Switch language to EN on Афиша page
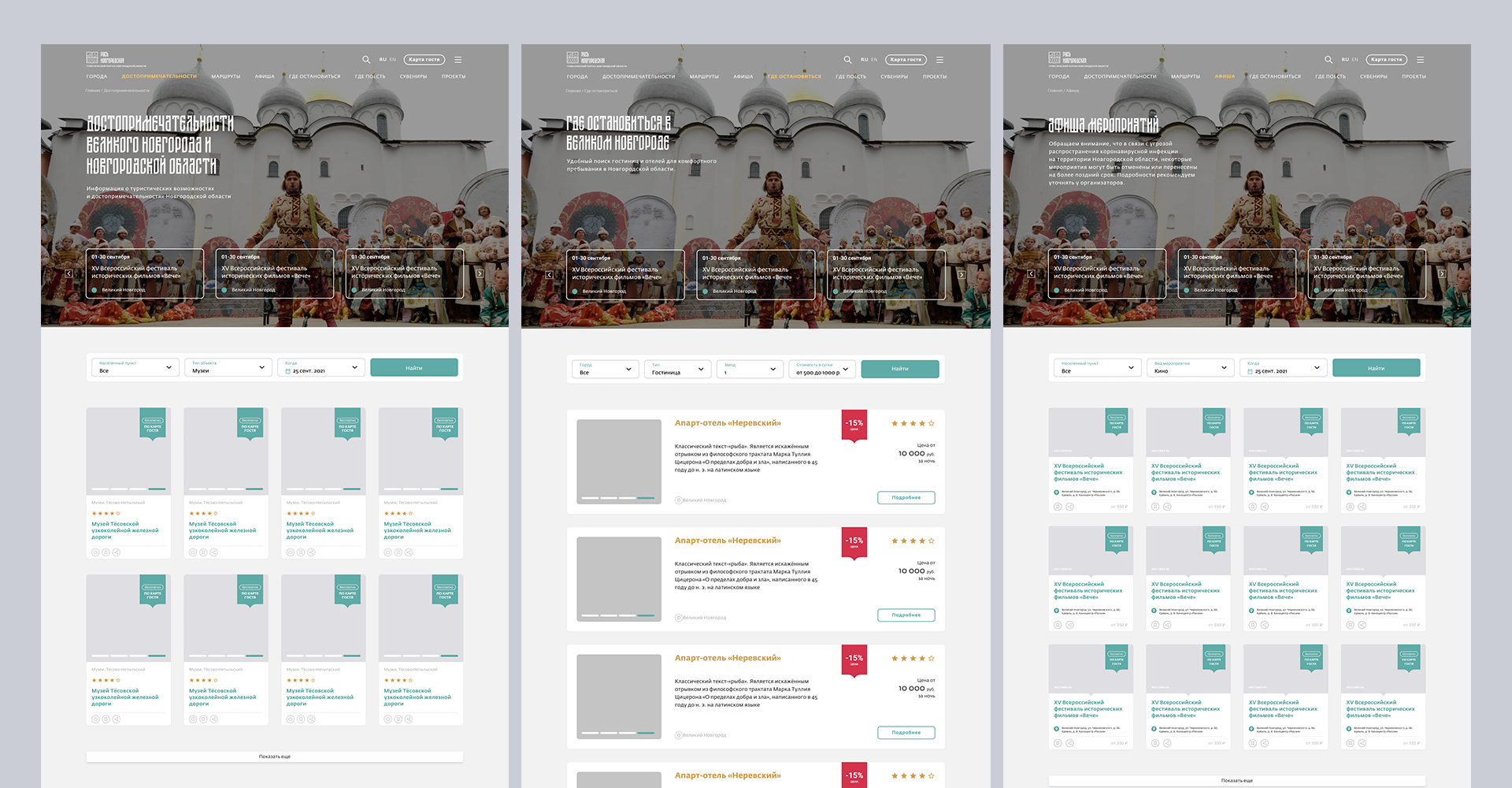The image size is (1512, 788). (x=1355, y=60)
